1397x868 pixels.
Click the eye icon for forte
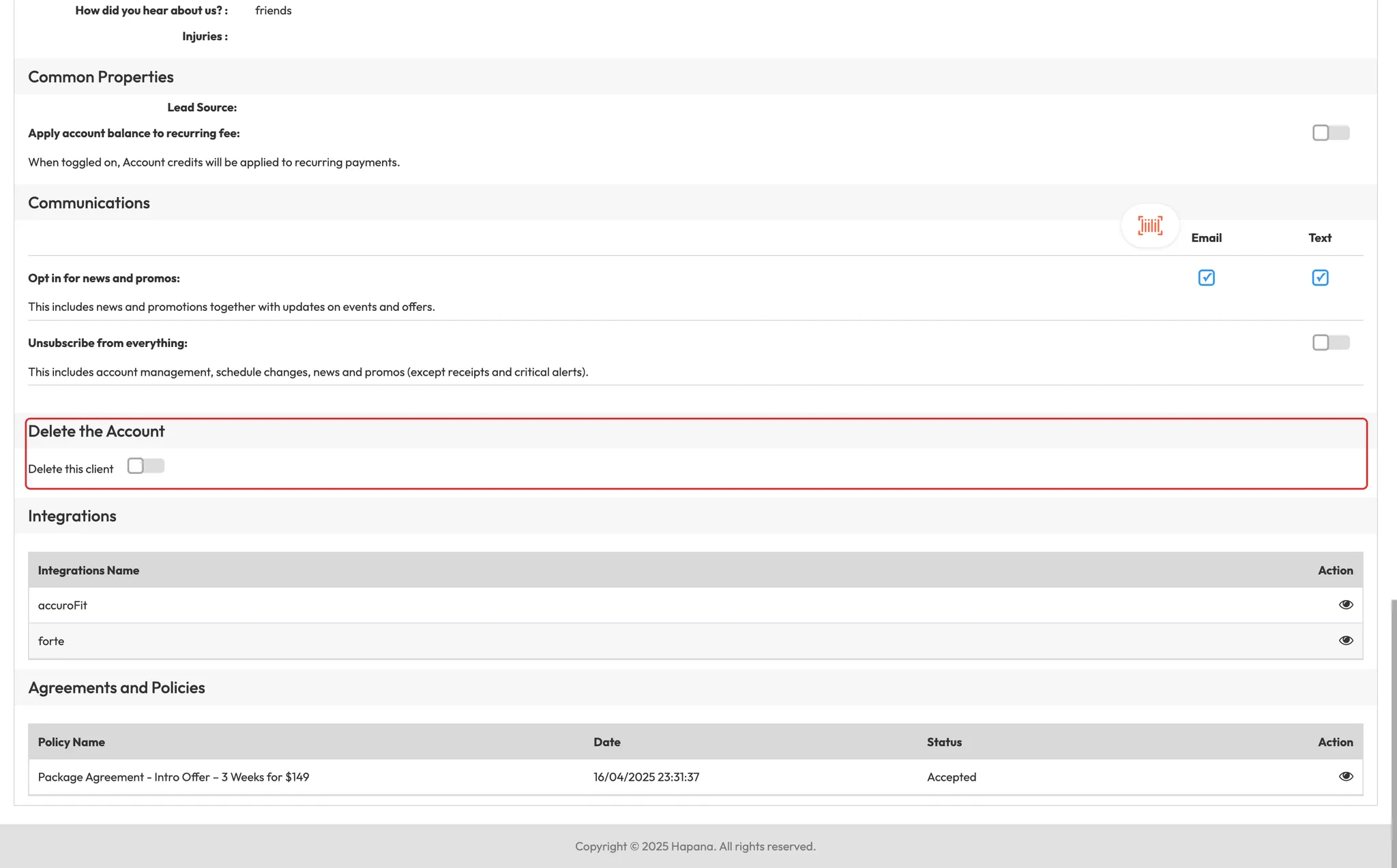tap(1345, 640)
